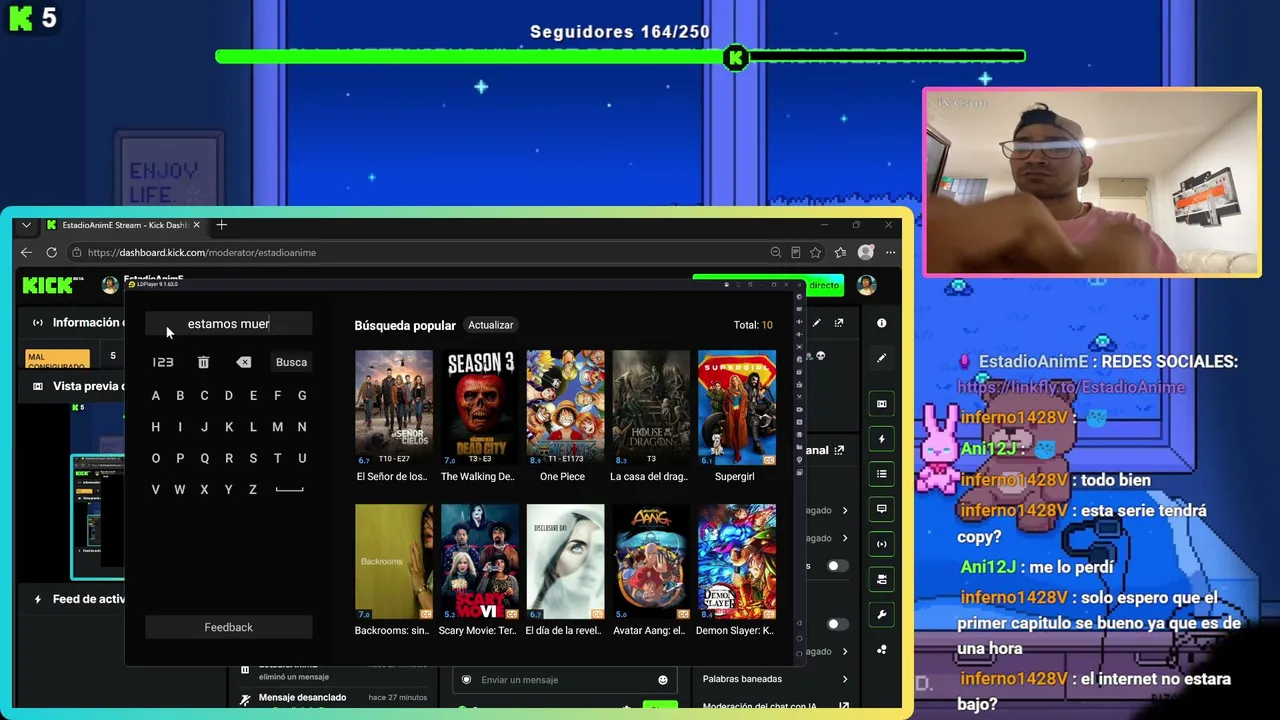Open the browser three-dot menu

[x=890, y=252]
